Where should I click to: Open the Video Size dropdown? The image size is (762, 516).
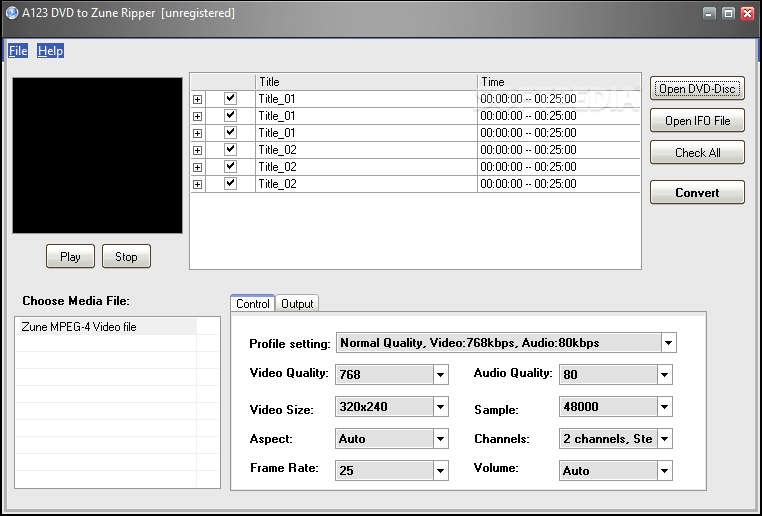coord(440,407)
